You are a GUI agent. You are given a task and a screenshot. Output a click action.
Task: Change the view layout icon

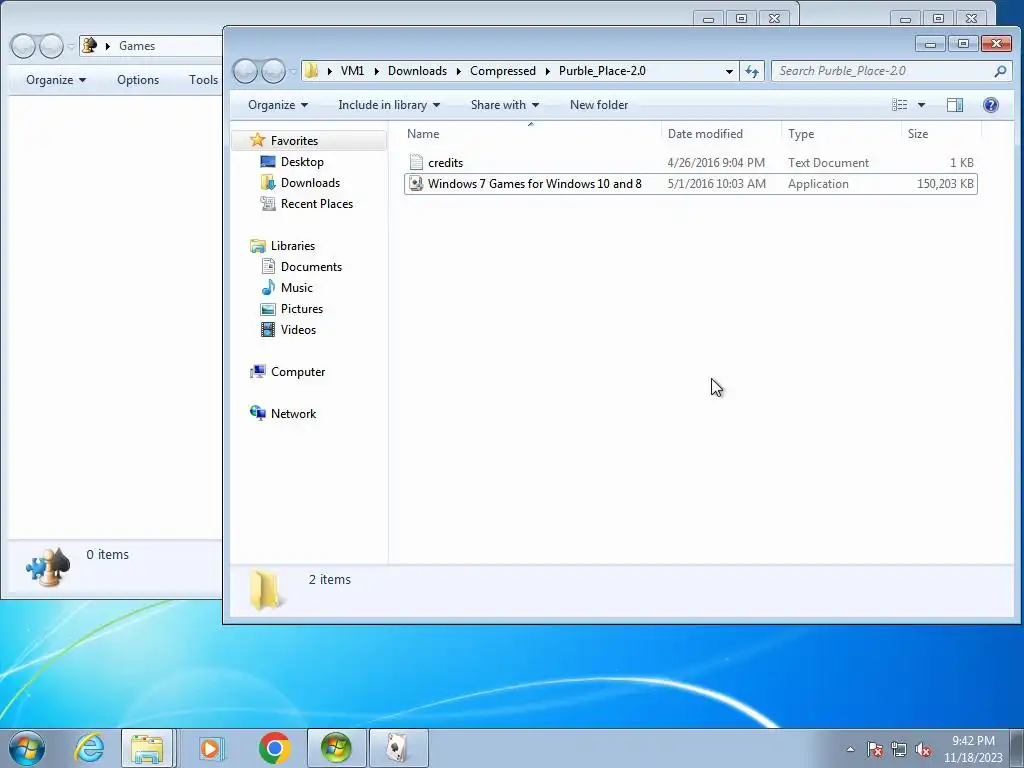pos(900,105)
